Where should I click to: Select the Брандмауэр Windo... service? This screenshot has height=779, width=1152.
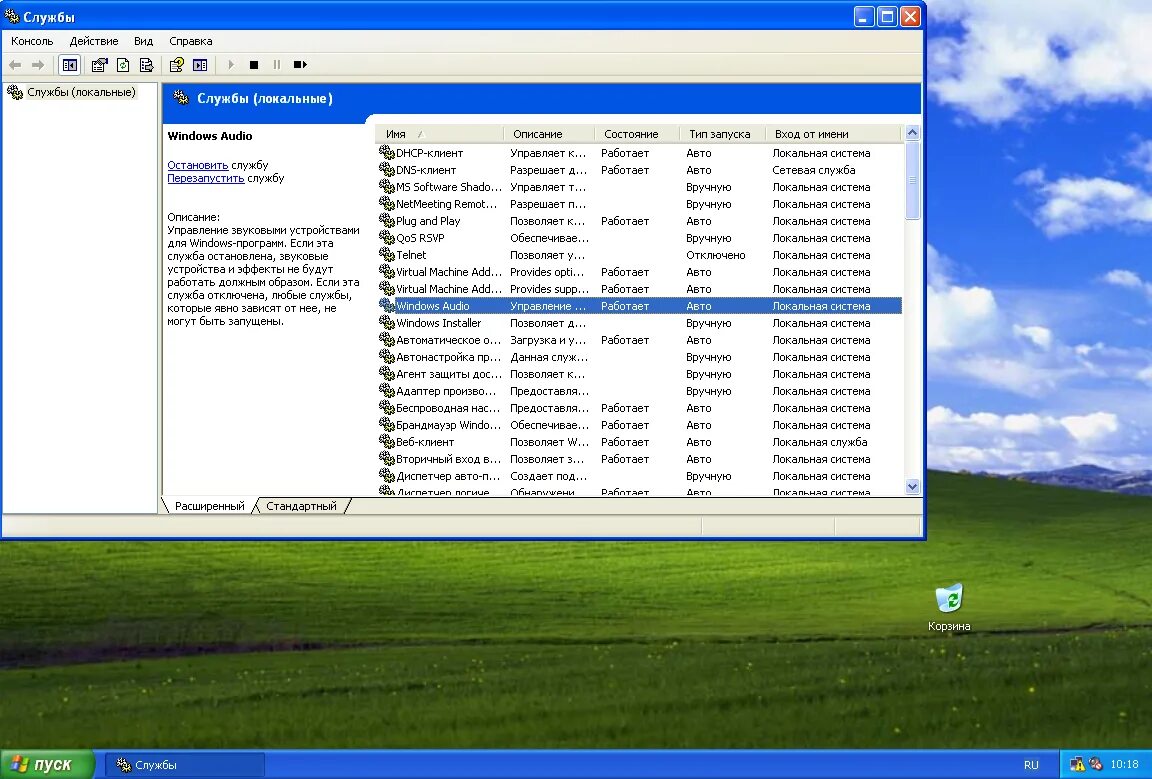448,425
